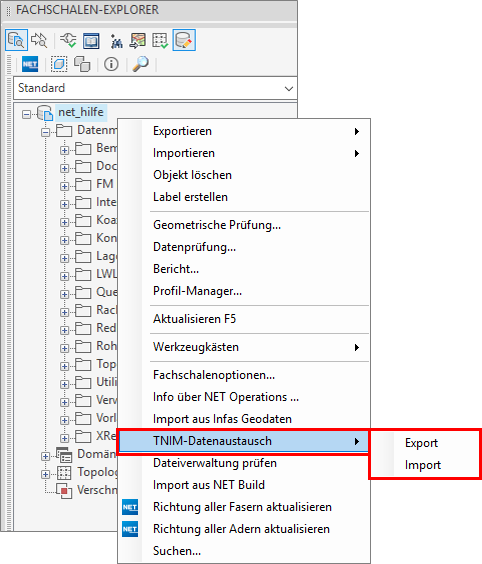Image resolution: width=482 pixels, height=564 pixels.
Task: Click the database edit icon in toolbar
Action: tap(184, 40)
